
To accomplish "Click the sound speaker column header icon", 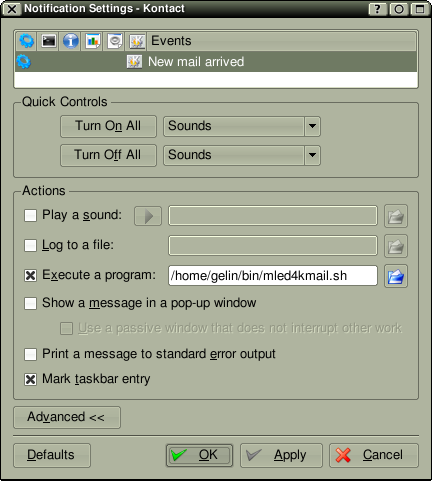I will click(115, 41).
